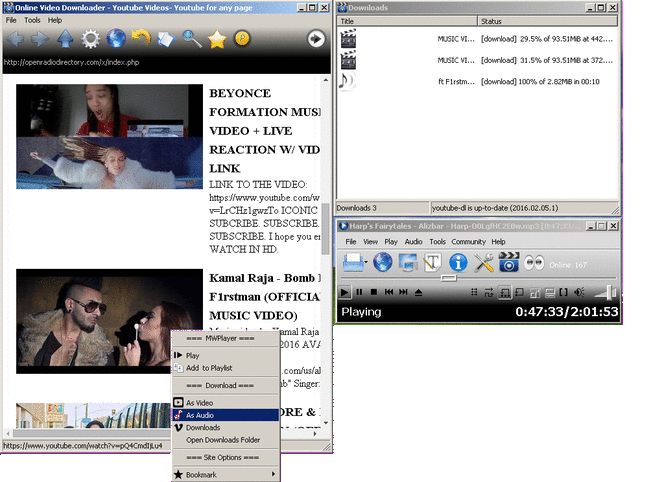Mute audio with speaker icon
The width and height of the screenshot is (664, 482).
pos(579,292)
